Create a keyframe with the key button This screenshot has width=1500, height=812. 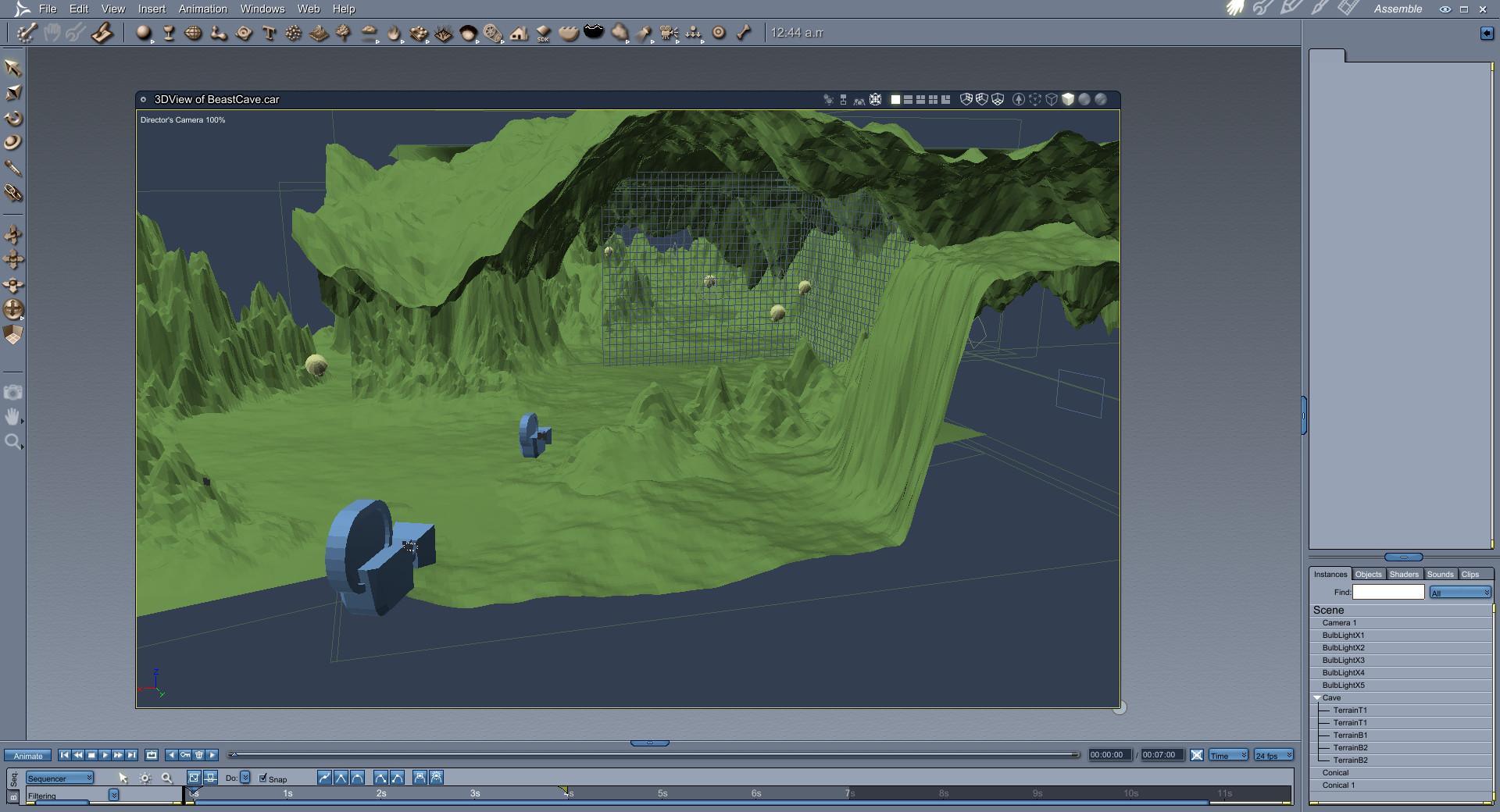point(185,755)
